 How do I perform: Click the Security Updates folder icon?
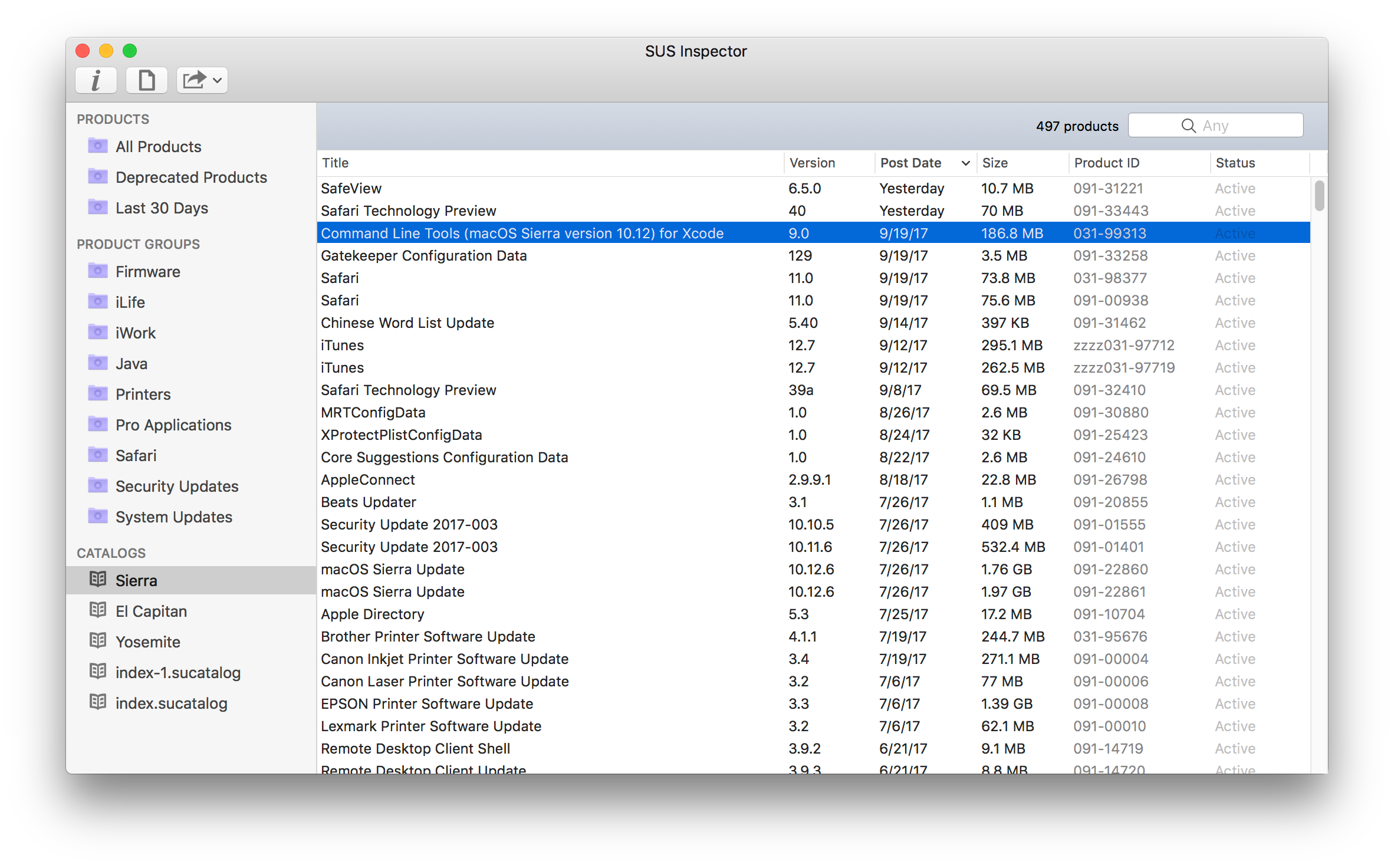click(98, 485)
